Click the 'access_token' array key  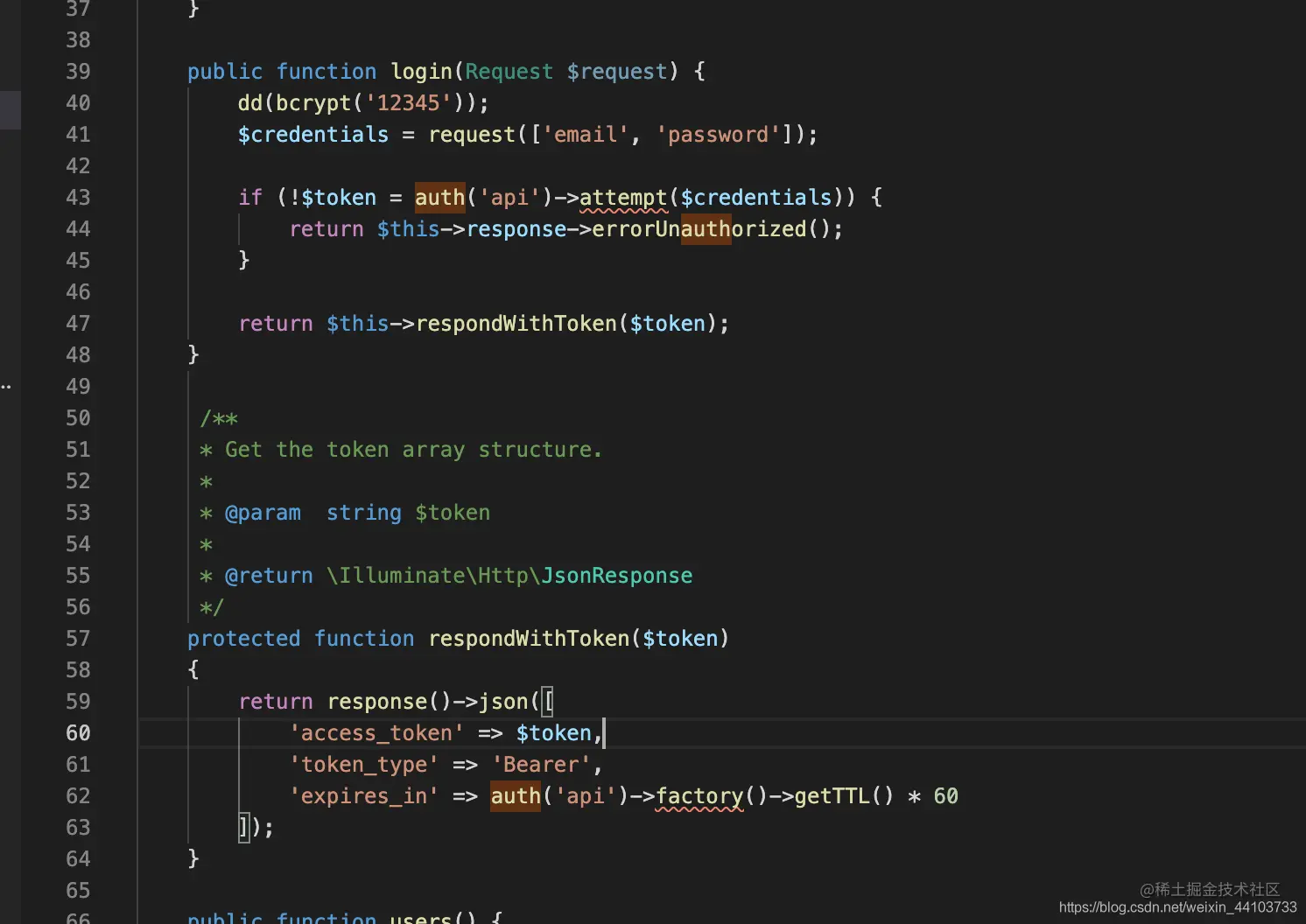(x=377, y=733)
